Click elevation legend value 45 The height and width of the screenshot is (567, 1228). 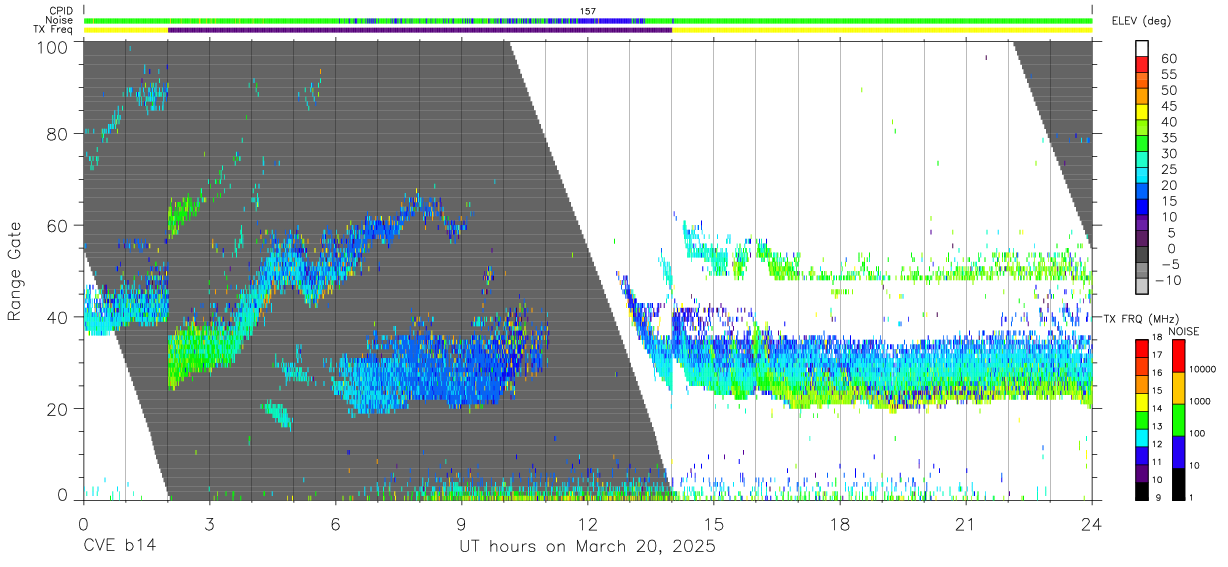click(x=1168, y=106)
